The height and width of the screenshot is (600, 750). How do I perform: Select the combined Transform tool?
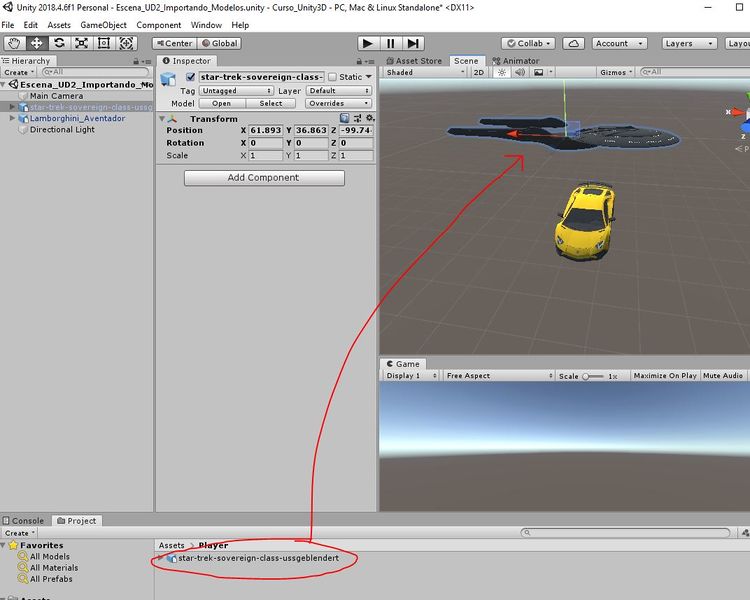126,43
